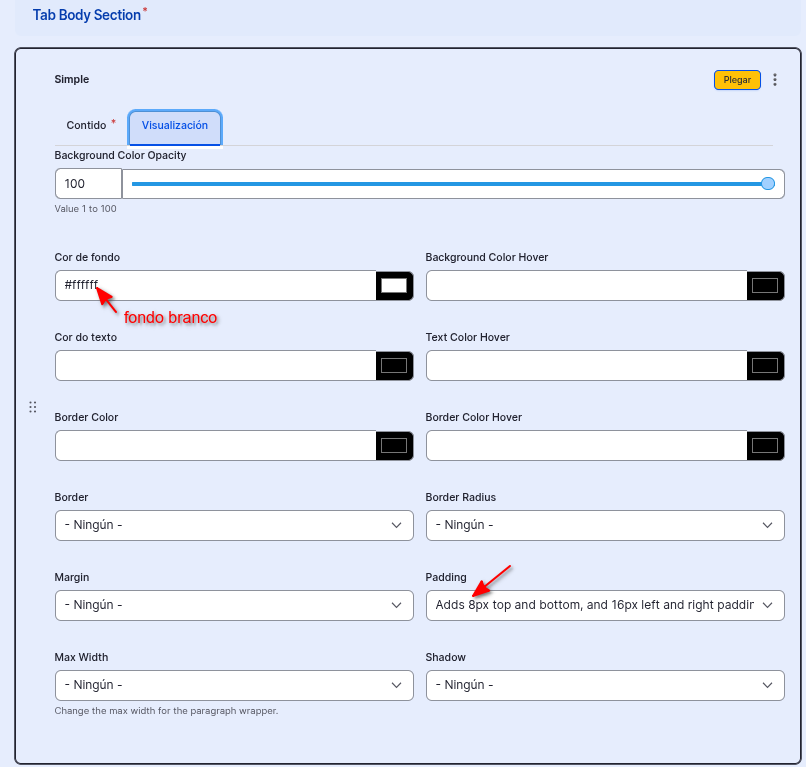
Task: Expand the Max Width dropdown
Action: tap(234, 685)
